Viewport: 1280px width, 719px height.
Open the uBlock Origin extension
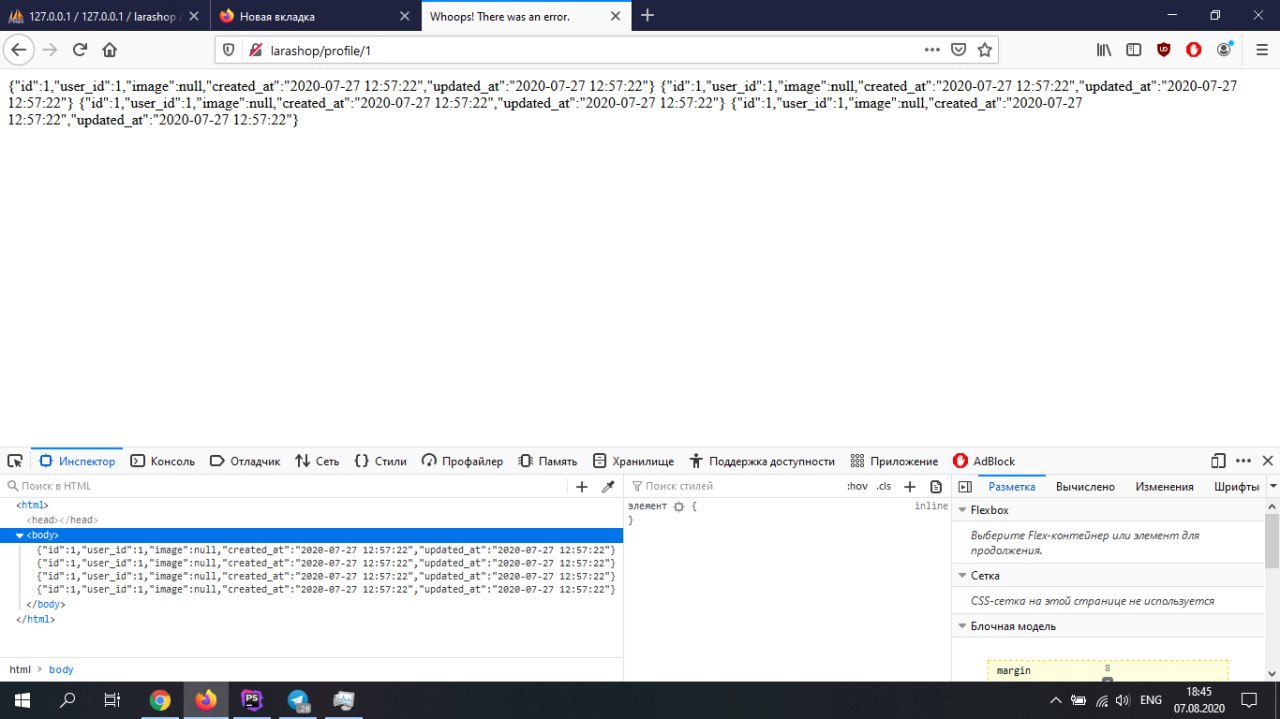[1164, 49]
